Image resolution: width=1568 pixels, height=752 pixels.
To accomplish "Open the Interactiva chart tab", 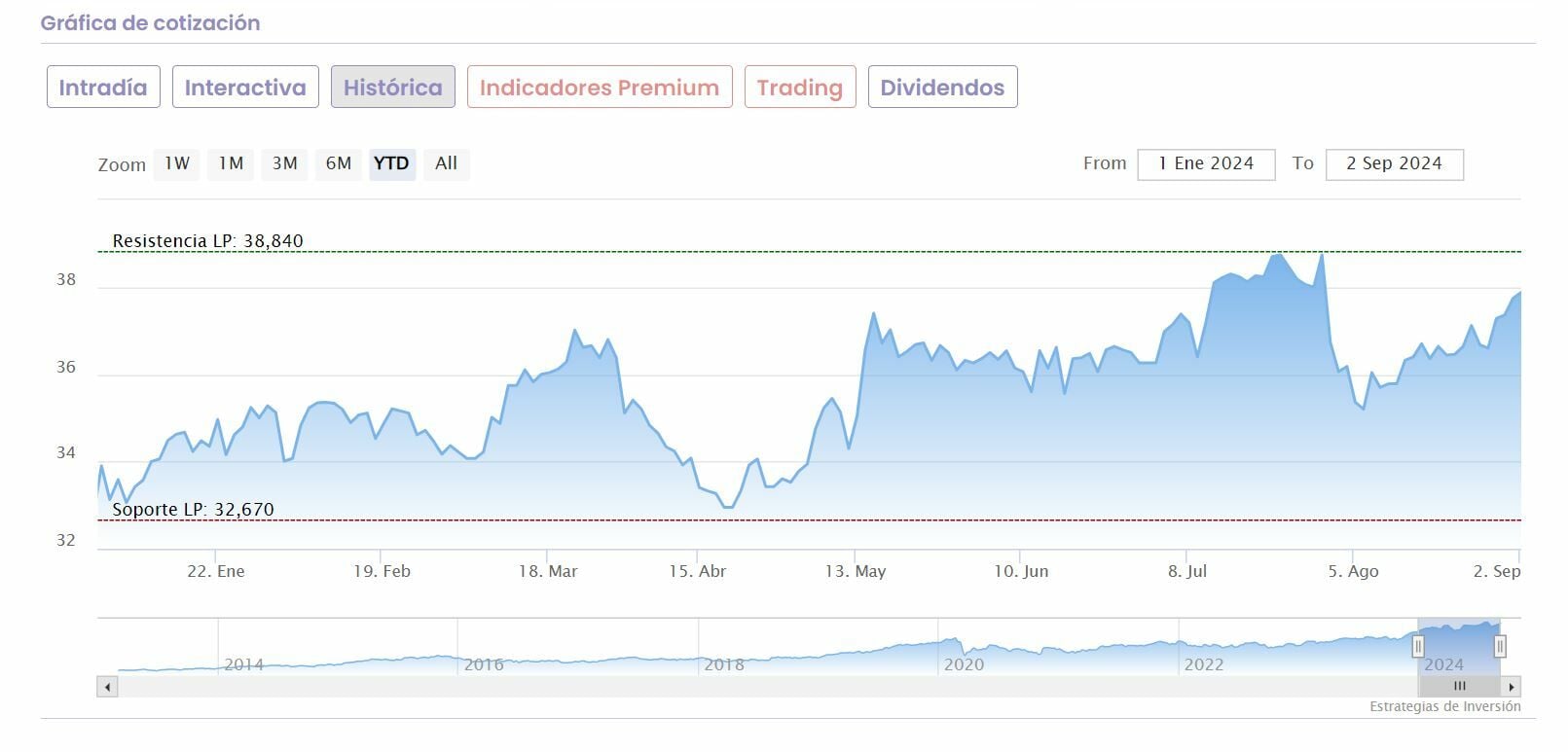I will (x=245, y=88).
